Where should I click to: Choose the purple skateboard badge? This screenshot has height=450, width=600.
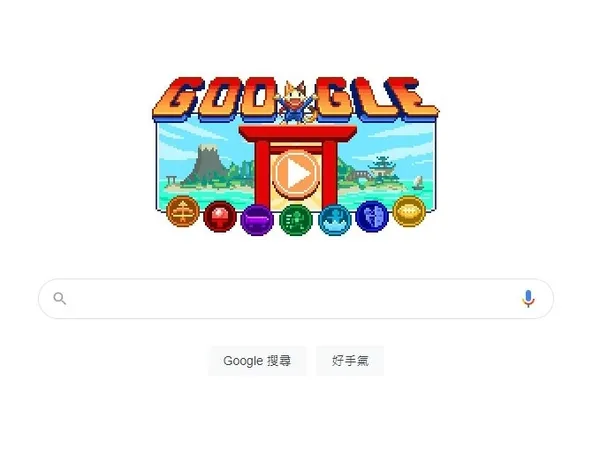pos(257,220)
